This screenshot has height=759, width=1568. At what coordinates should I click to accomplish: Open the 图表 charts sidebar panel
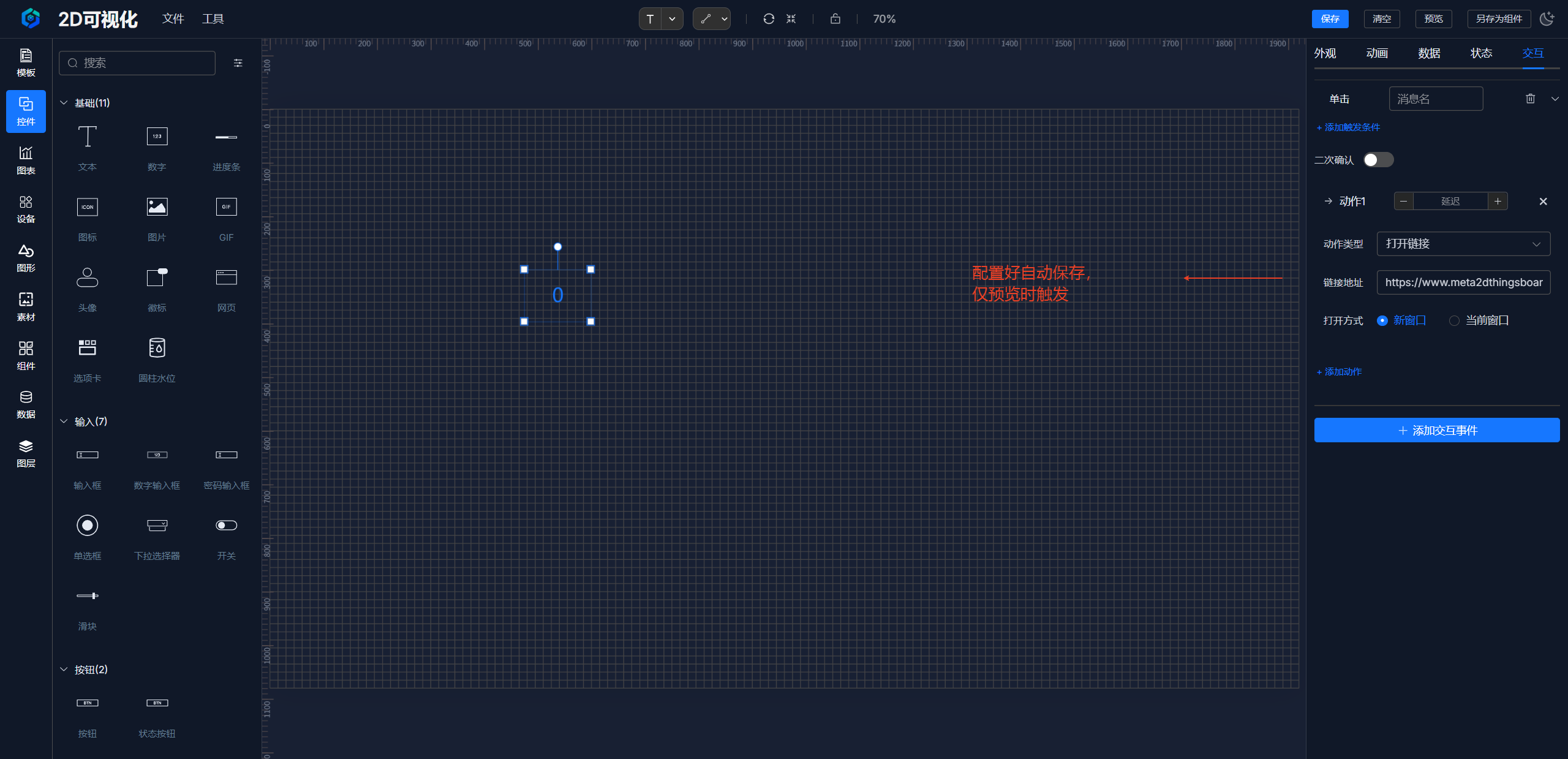point(26,160)
